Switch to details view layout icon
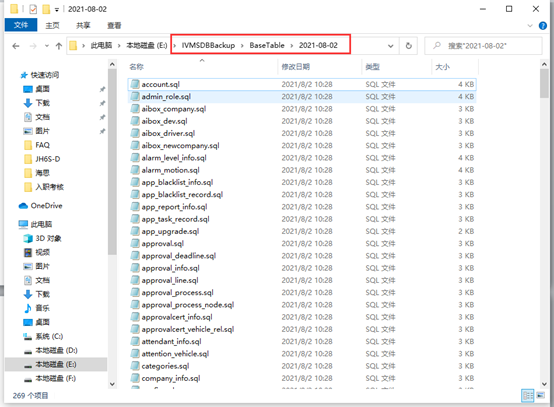Viewport: 554px width, 407px height. (528, 396)
